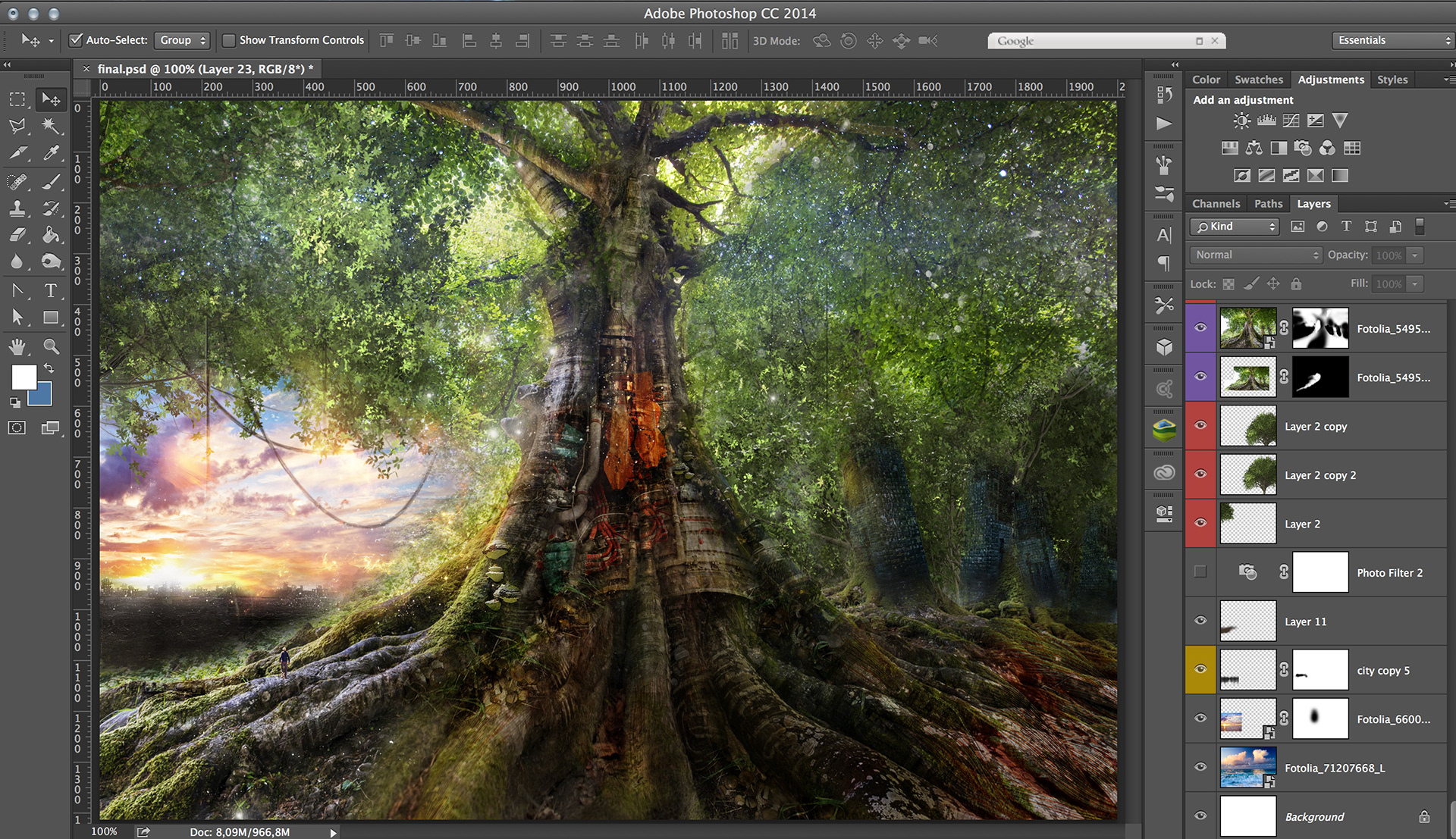
Task: Hide the Layer 2 copy 2 layer
Action: [1200, 474]
